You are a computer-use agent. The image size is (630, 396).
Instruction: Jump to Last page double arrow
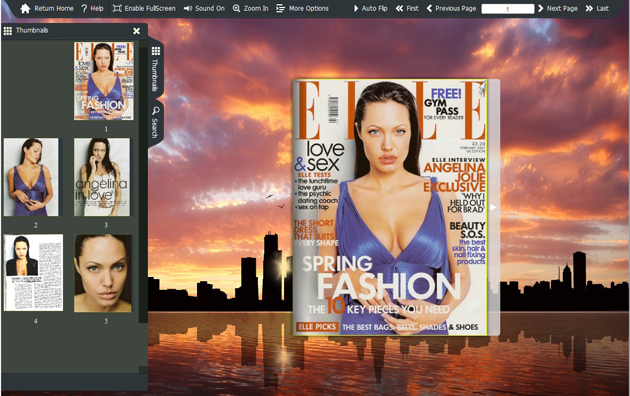pos(589,8)
